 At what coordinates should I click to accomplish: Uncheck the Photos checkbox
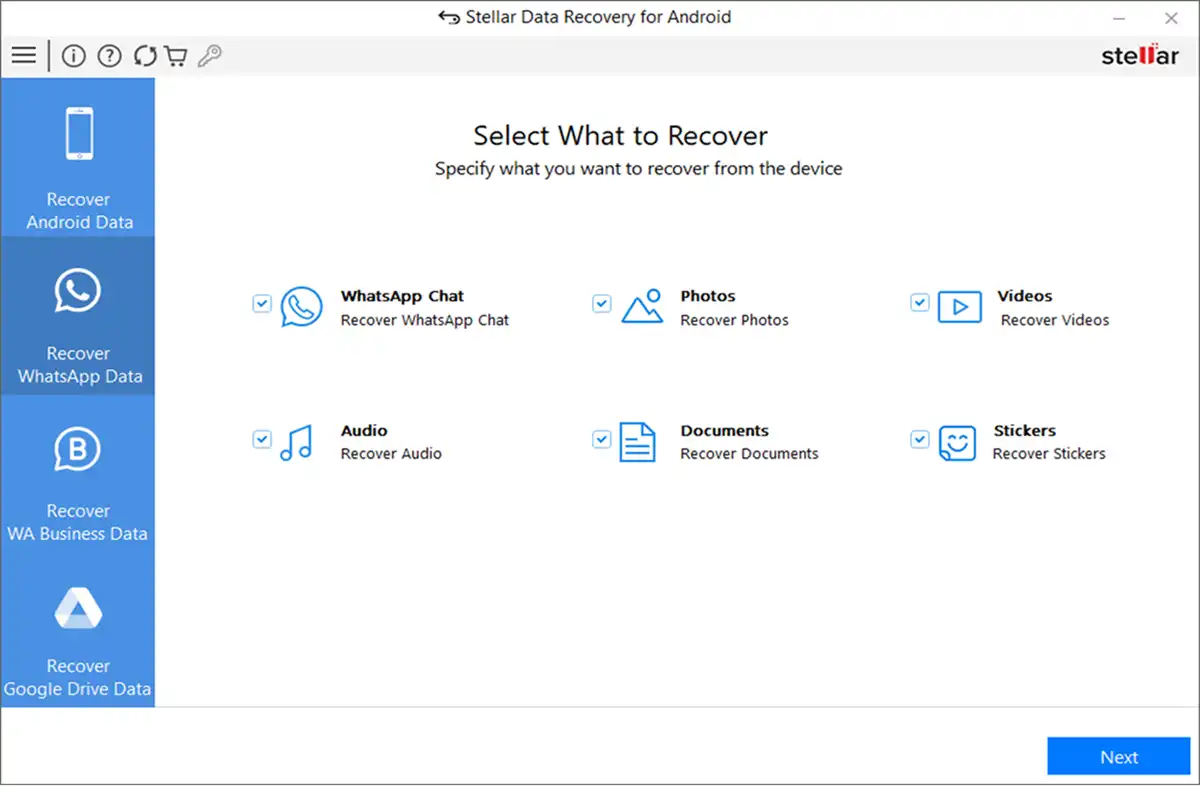(601, 303)
